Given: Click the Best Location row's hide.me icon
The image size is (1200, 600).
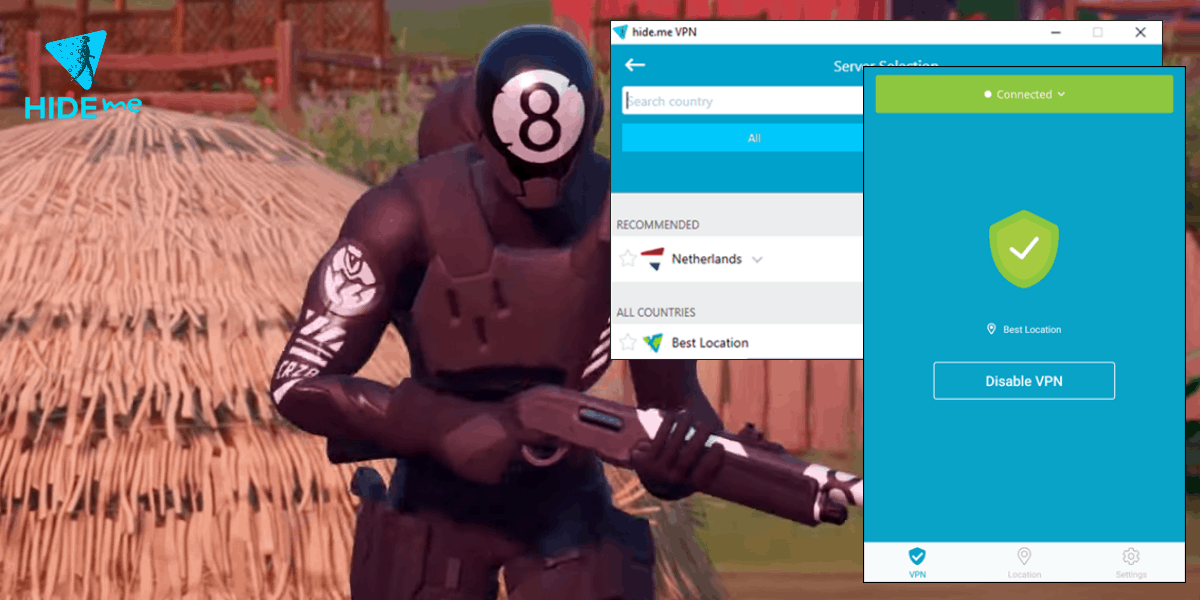Looking at the screenshot, I should [653, 342].
